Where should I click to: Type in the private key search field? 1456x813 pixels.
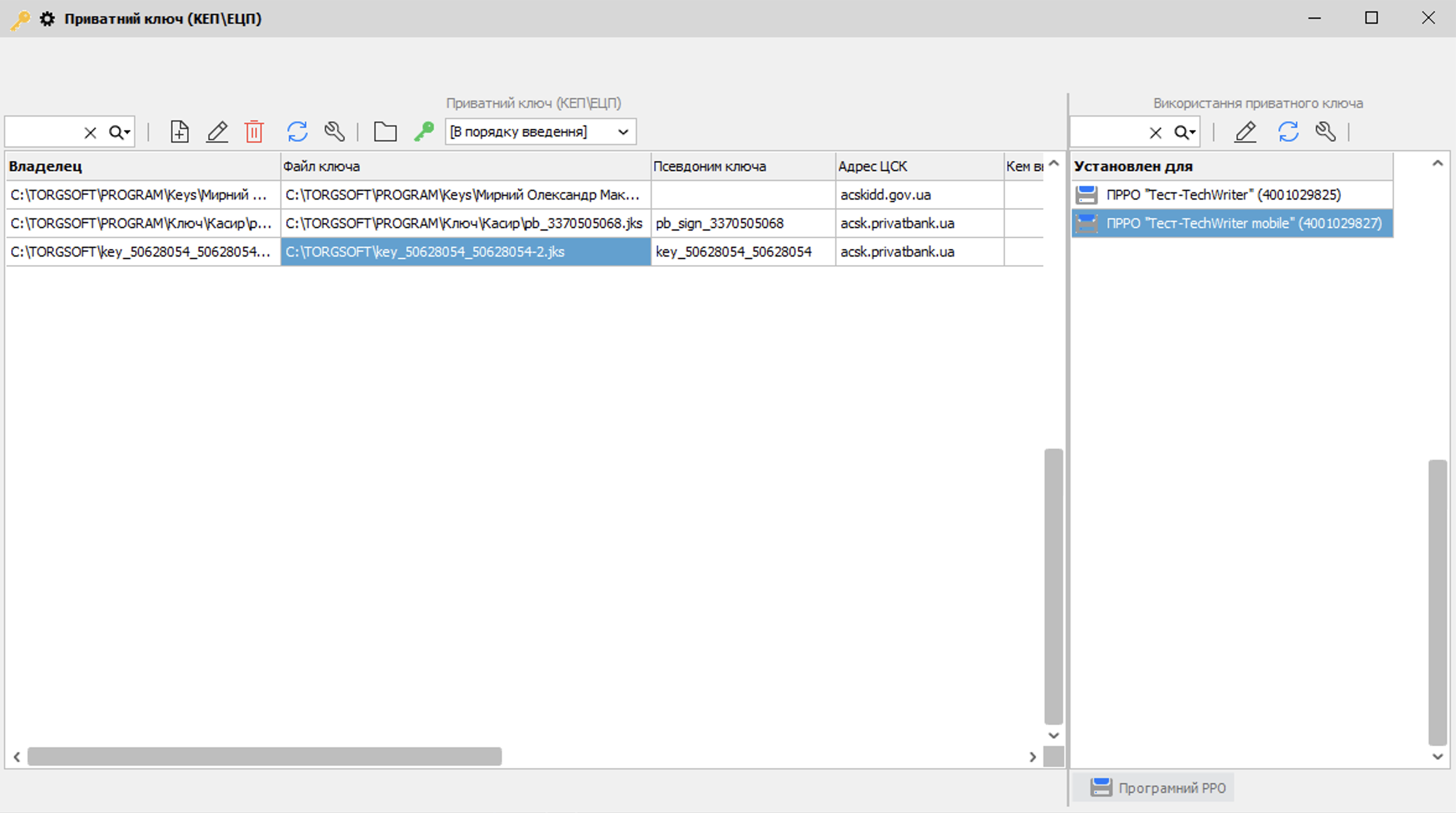[43, 132]
